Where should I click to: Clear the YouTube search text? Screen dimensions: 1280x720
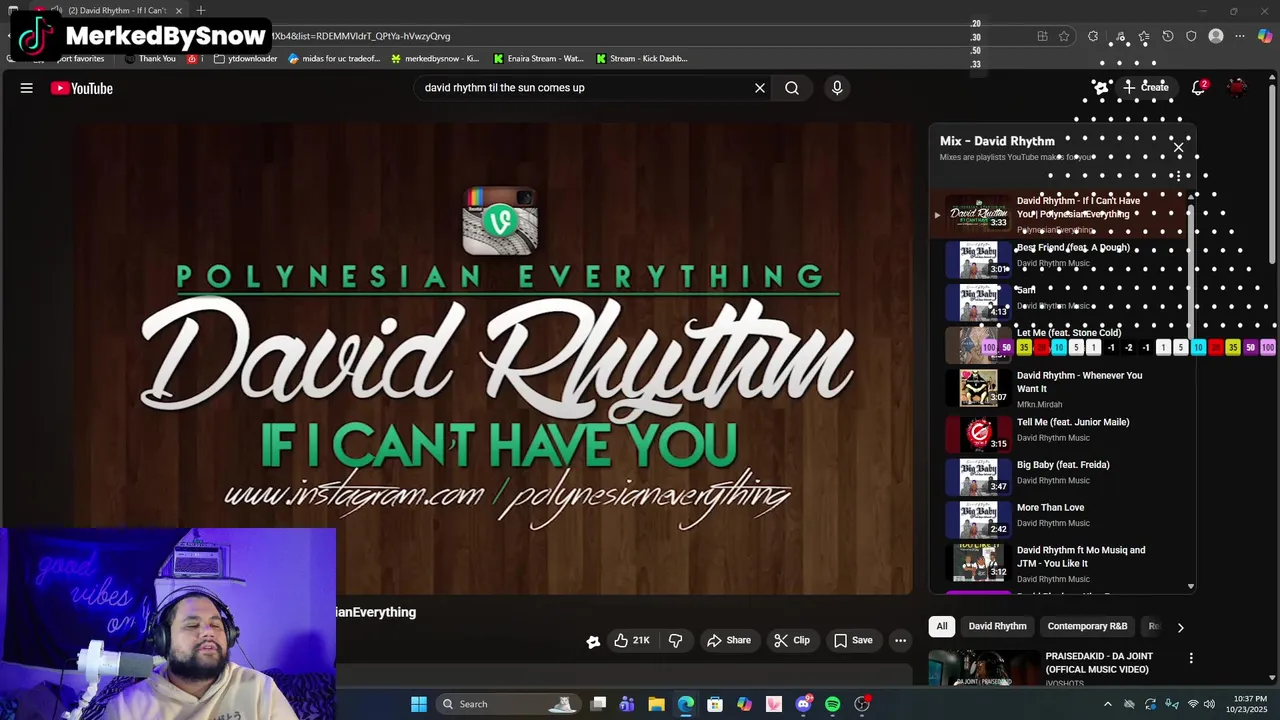(x=760, y=88)
